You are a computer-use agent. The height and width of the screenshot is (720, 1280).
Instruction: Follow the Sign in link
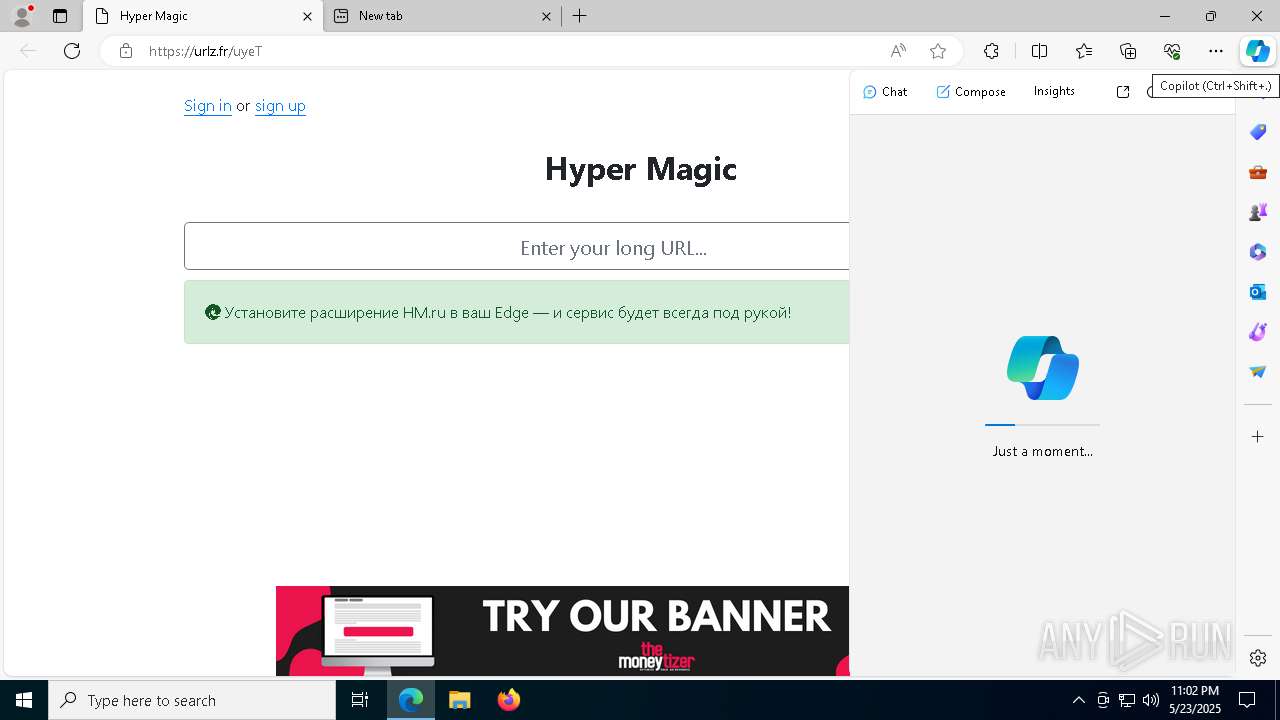coord(208,106)
